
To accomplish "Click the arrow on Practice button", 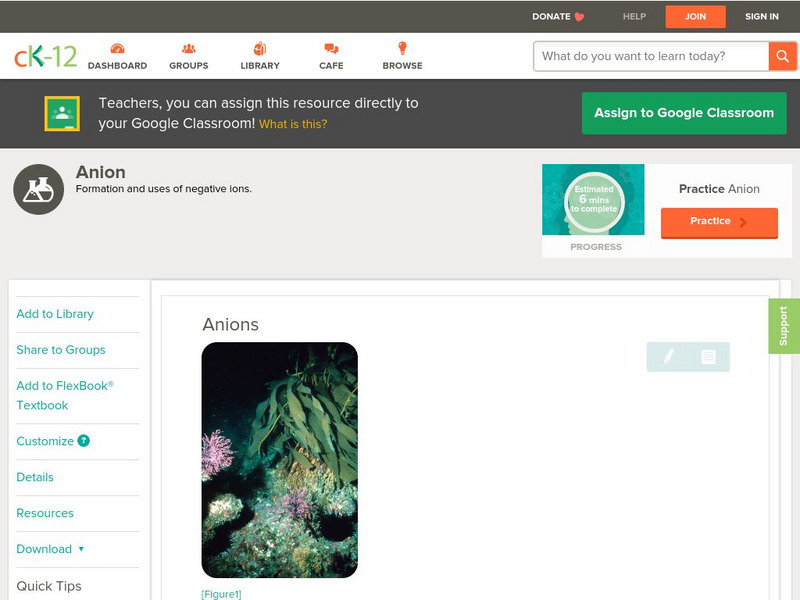I will 743,222.
